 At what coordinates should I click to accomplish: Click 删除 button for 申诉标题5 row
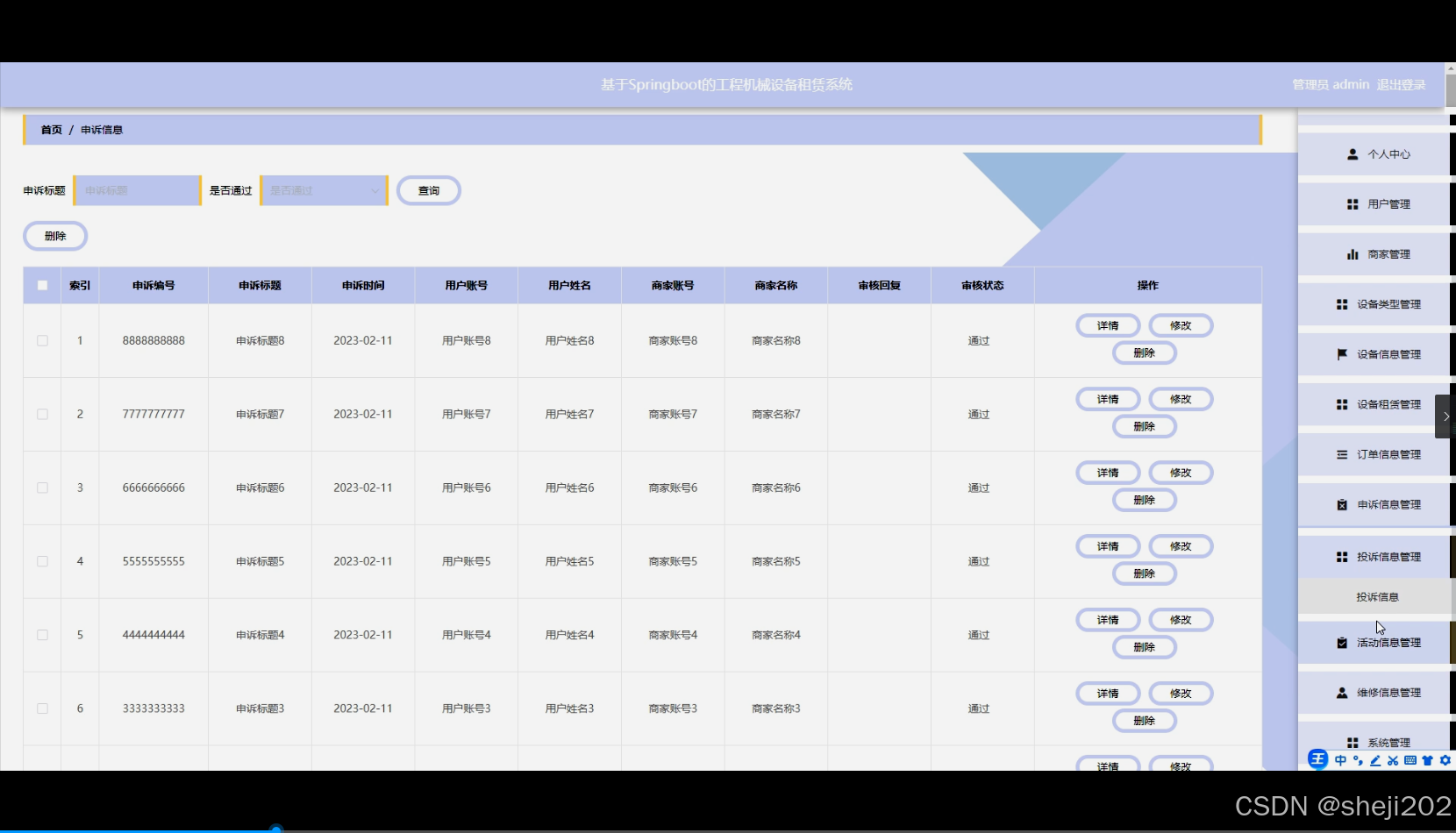(x=1144, y=573)
